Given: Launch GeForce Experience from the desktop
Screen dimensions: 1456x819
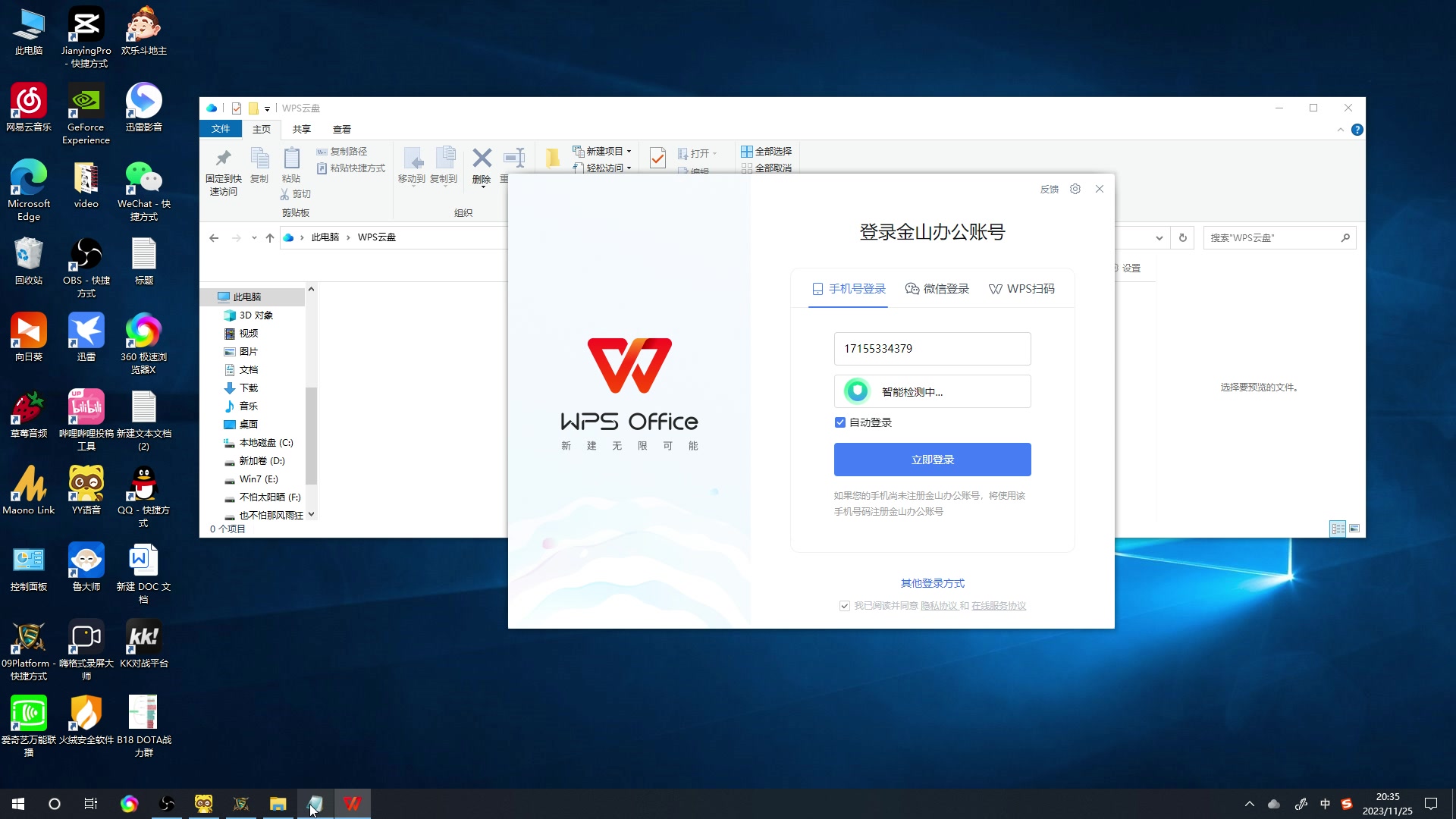Looking at the screenshot, I should (x=86, y=113).
